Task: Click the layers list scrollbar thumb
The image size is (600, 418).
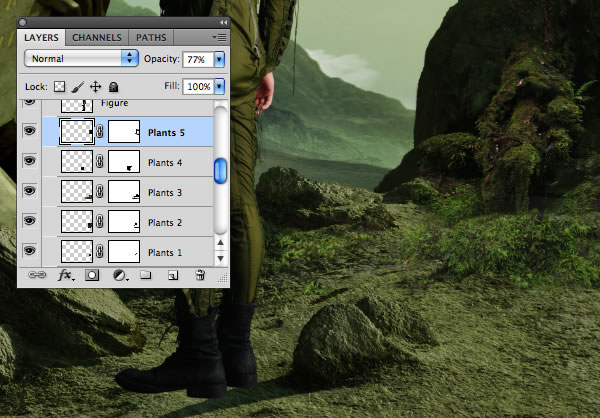Action: (x=220, y=171)
